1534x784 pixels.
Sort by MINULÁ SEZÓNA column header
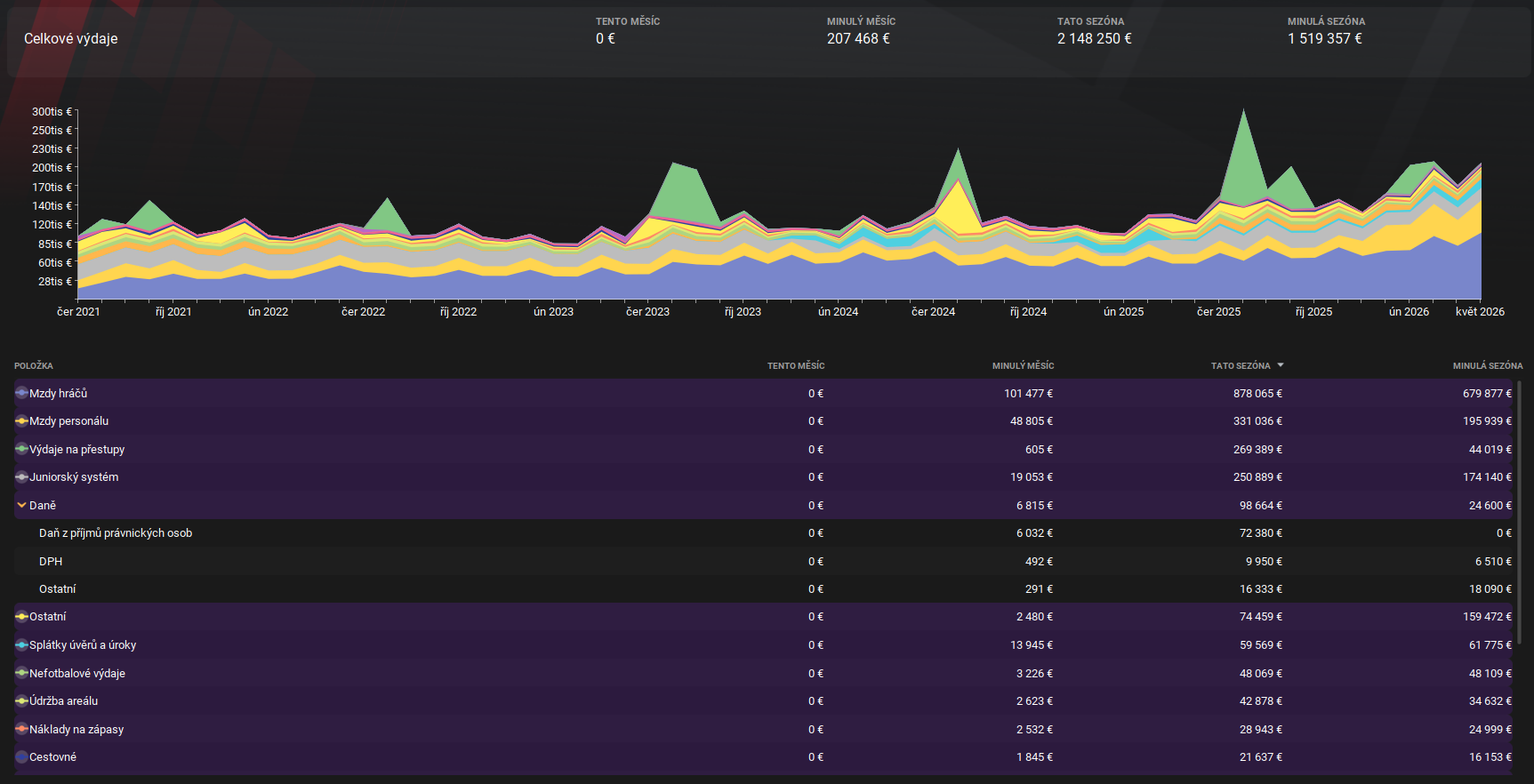tap(1488, 366)
